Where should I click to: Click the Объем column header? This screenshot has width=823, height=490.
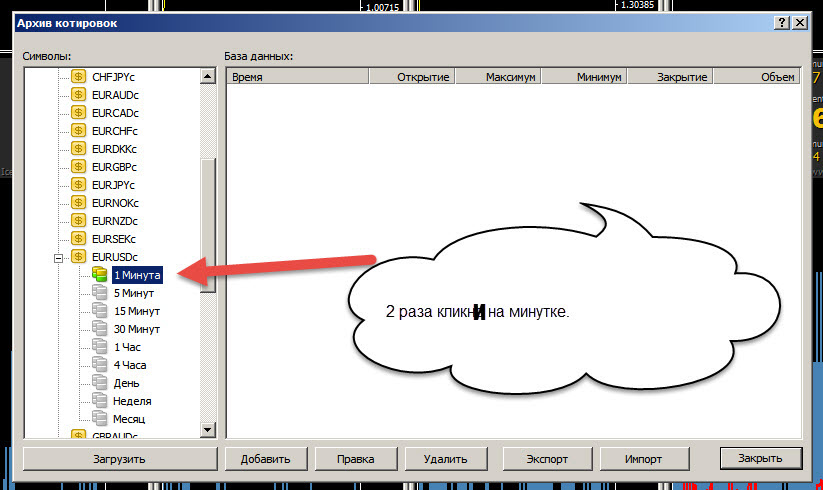click(756, 77)
